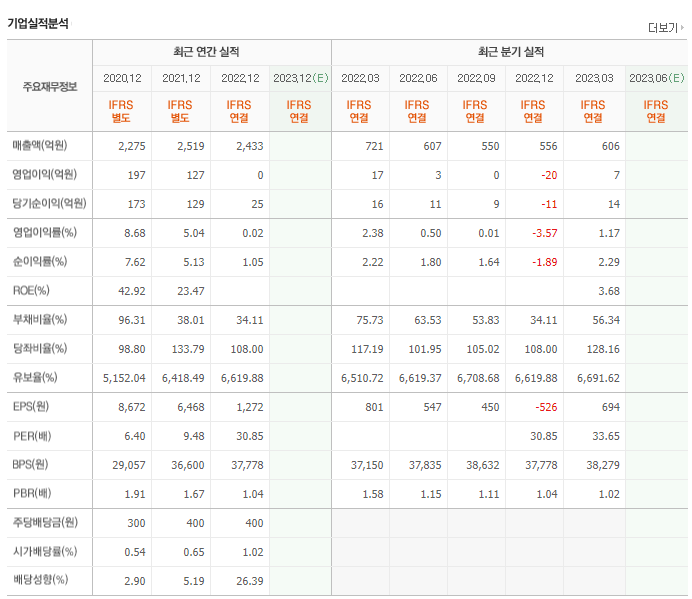Click the BPS(원) row label
This screenshot has width=692, height=599.
click(30, 464)
